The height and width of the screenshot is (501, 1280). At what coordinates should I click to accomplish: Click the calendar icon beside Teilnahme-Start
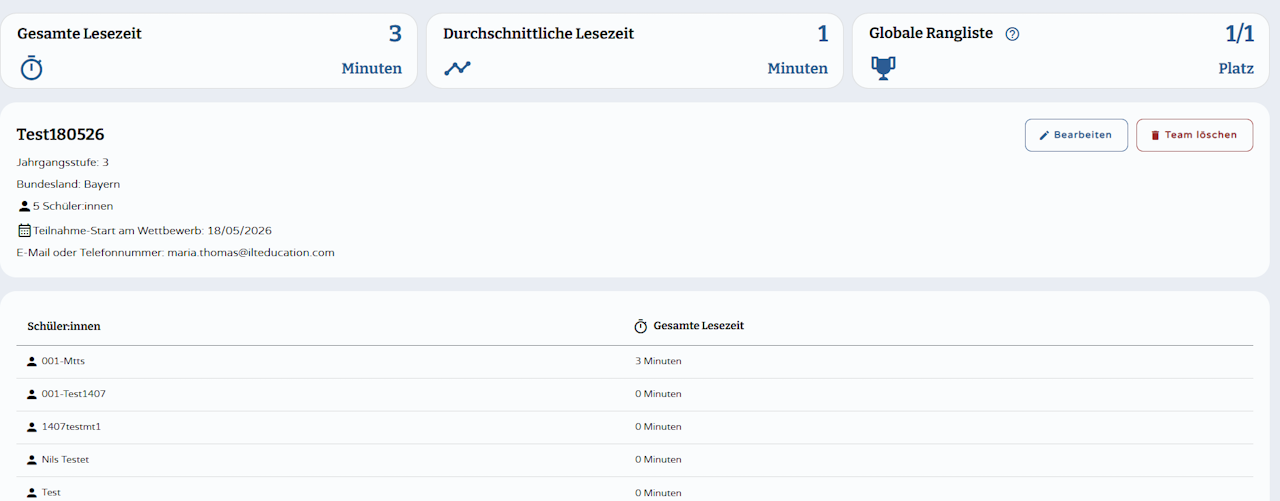pyautogui.click(x=24, y=230)
